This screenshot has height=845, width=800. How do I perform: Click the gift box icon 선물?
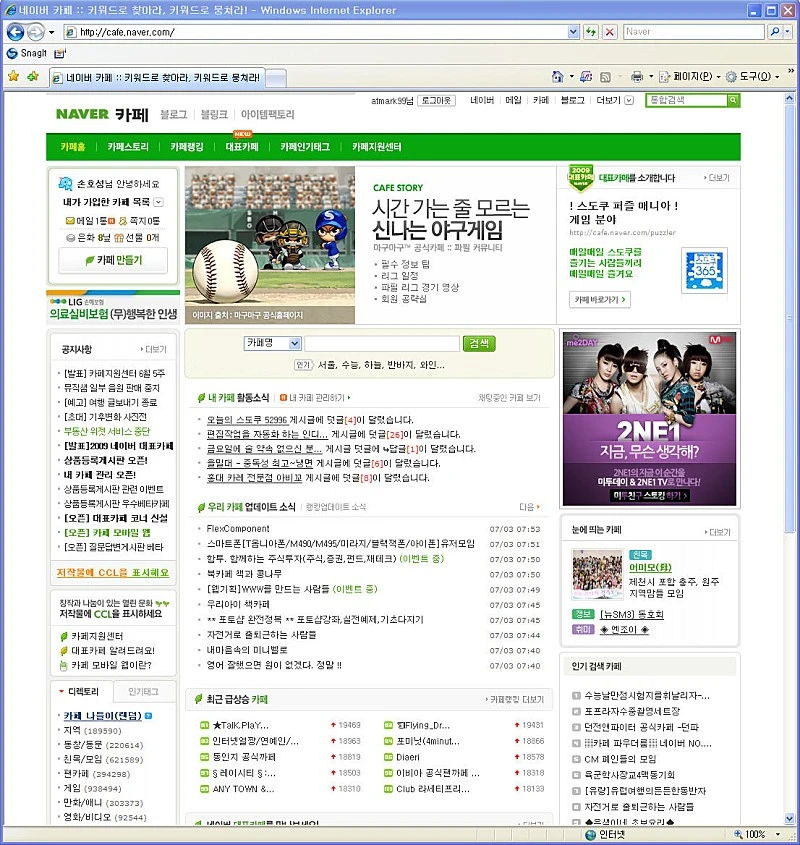[x=119, y=237]
